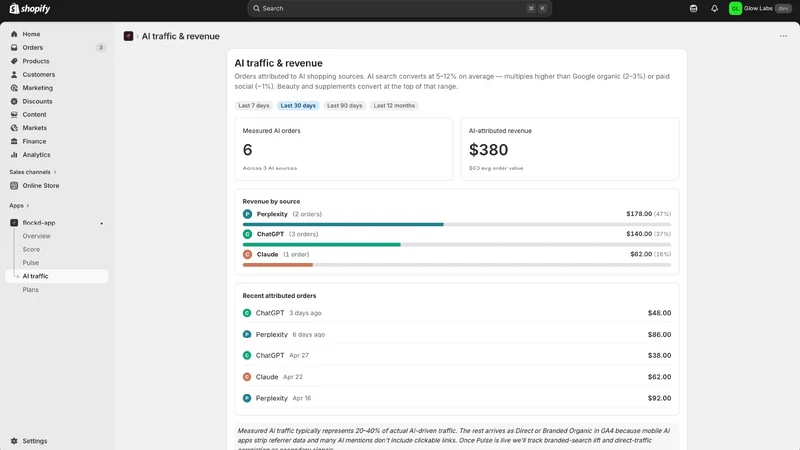The height and width of the screenshot is (450, 800).
Task: Click ChatGPT icon on the $38.00 order
Action: click(x=247, y=356)
